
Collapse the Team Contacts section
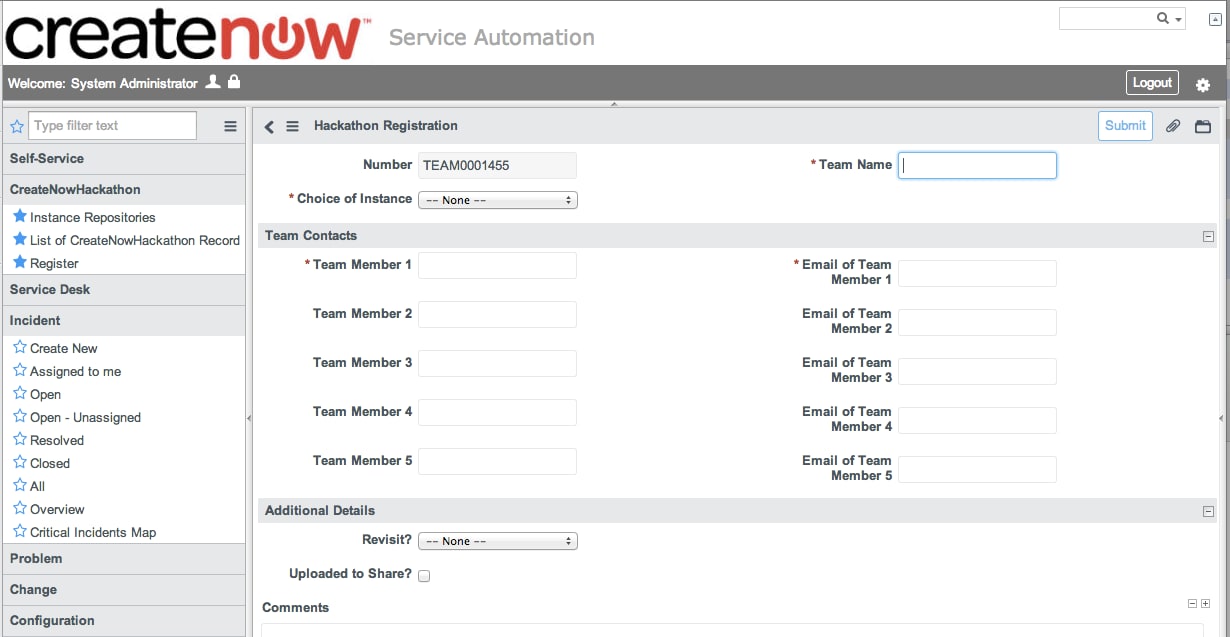pyautogui.click(x=1207, y=236)
